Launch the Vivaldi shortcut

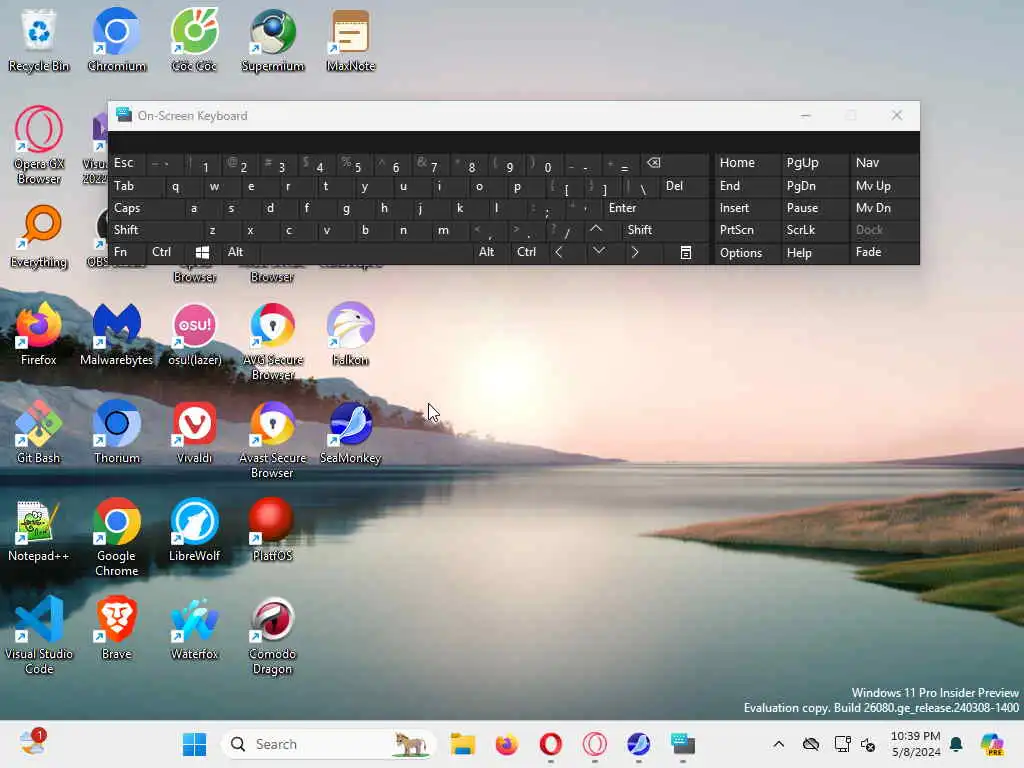[194, 432]
